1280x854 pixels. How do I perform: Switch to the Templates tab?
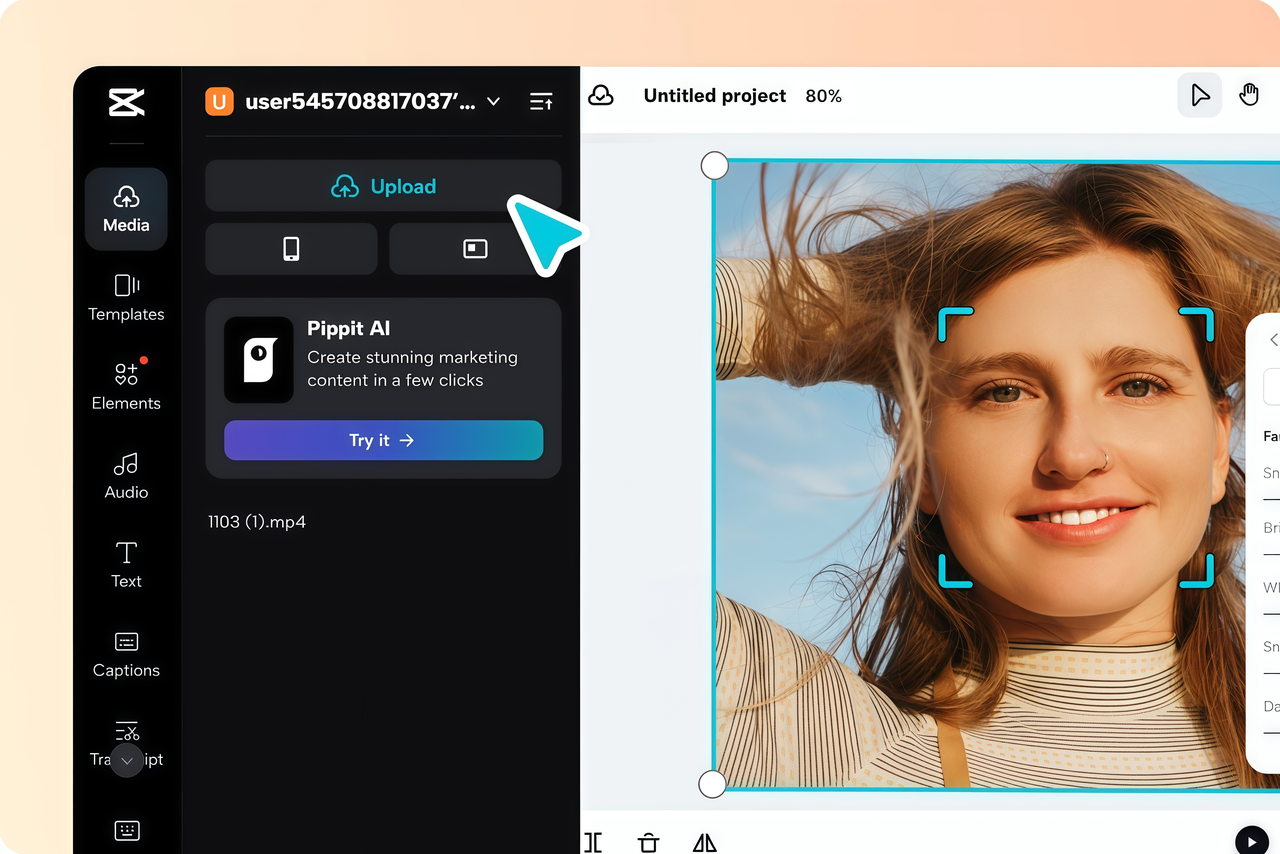pos(126,297)
